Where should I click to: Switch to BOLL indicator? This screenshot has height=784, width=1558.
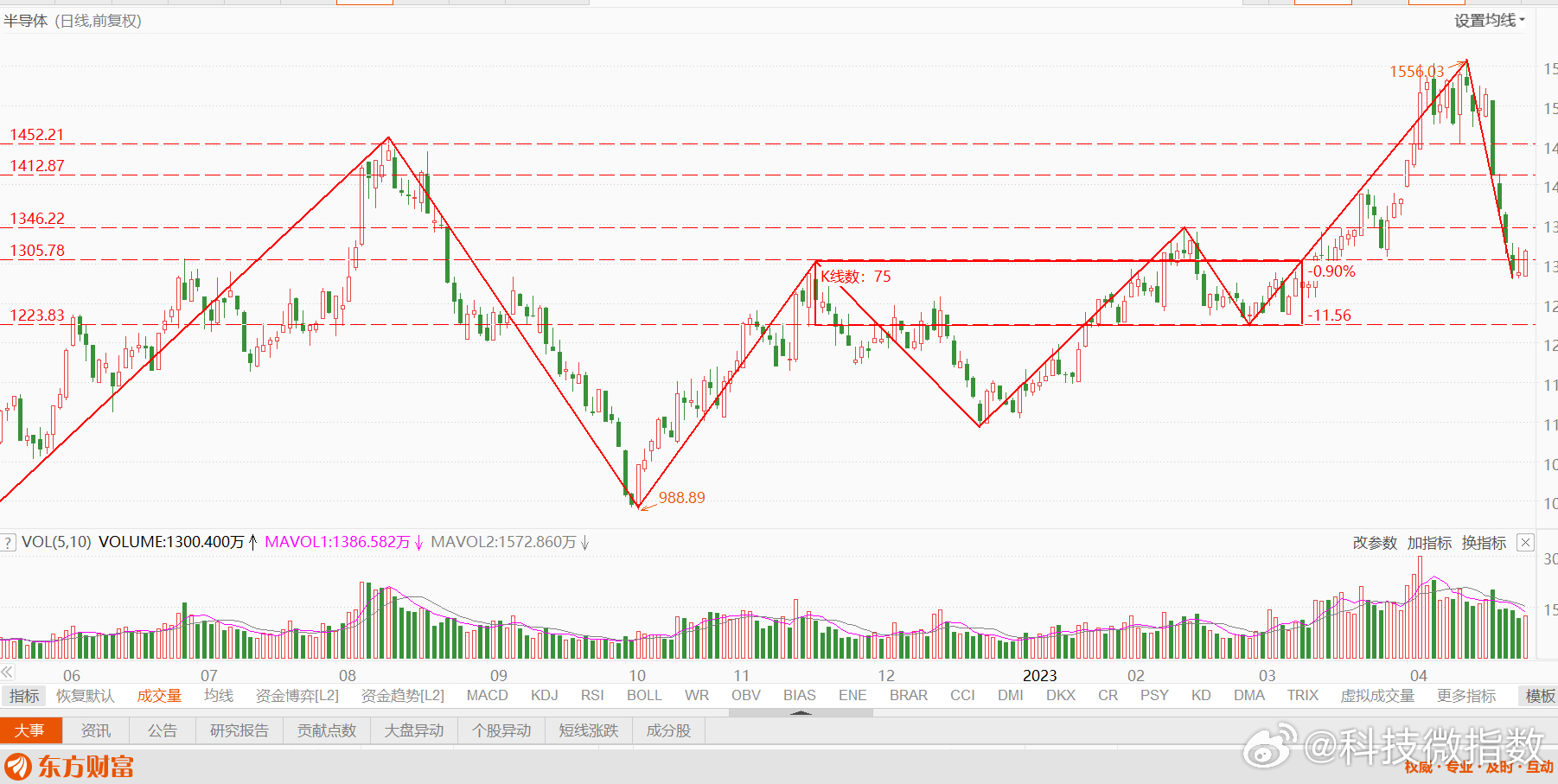tap(644, 696)
